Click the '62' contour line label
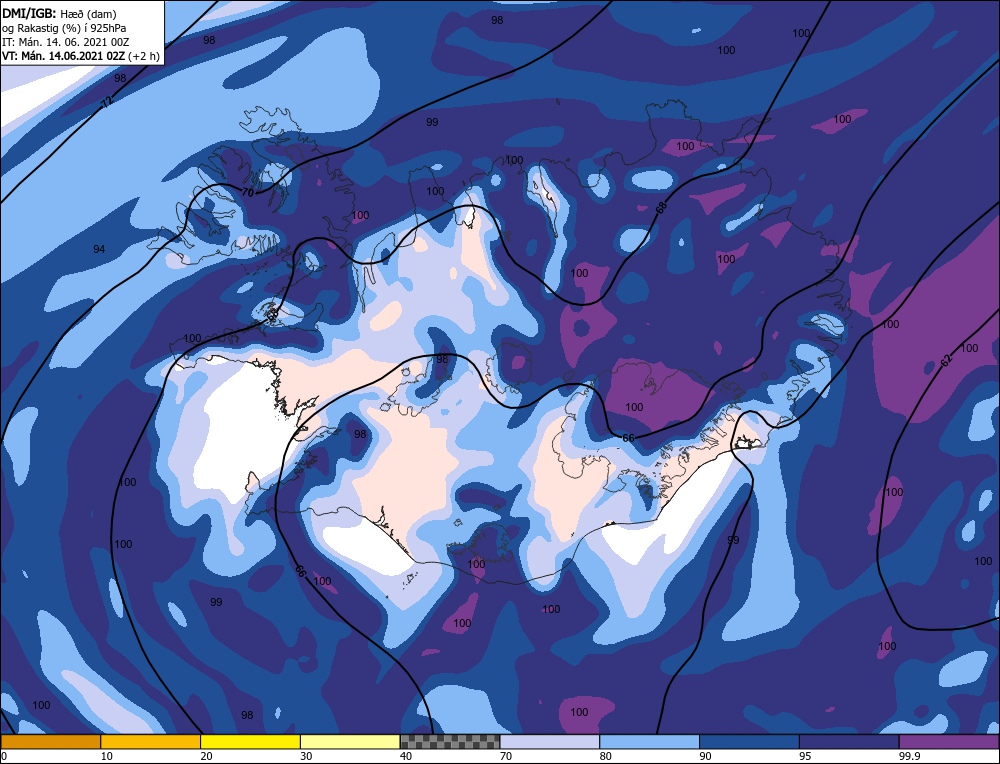 [947, 360]
